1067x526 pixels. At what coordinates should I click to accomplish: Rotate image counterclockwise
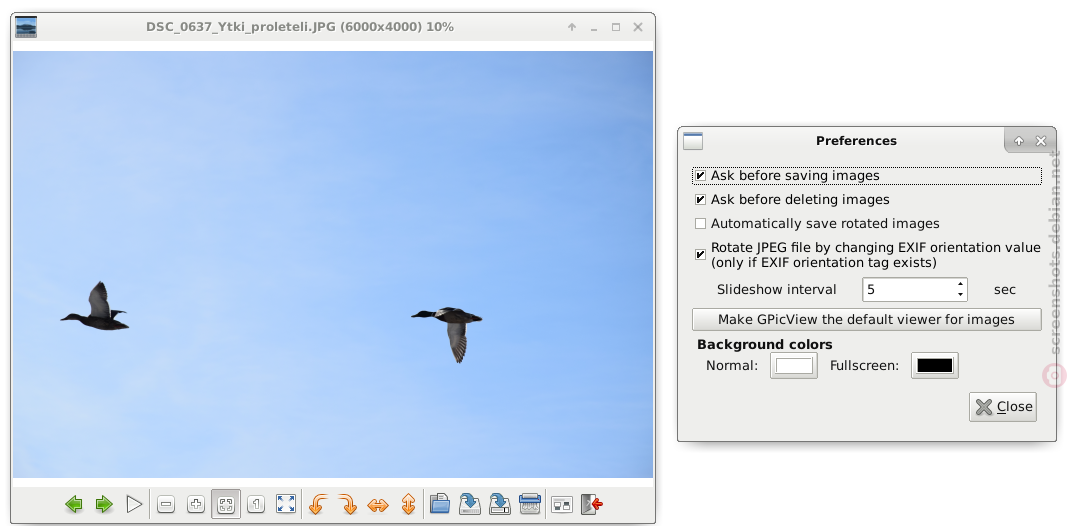pos(318,504)
